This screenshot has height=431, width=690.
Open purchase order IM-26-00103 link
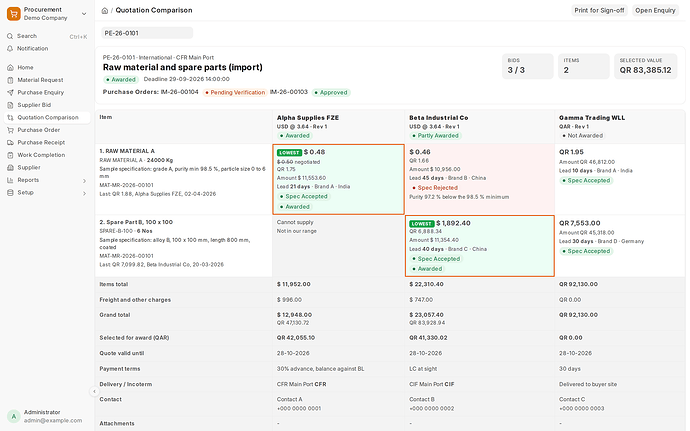click(289, 92)
